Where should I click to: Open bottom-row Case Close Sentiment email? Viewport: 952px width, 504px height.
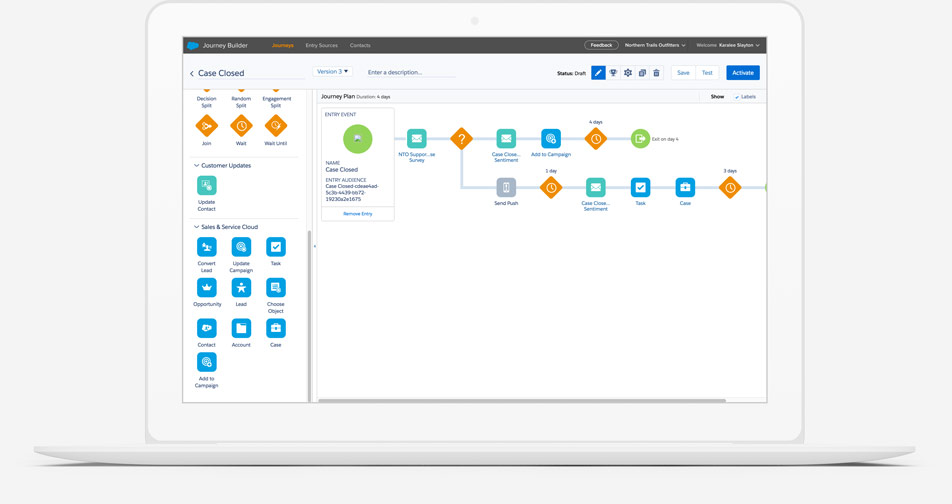pos(596,188)
